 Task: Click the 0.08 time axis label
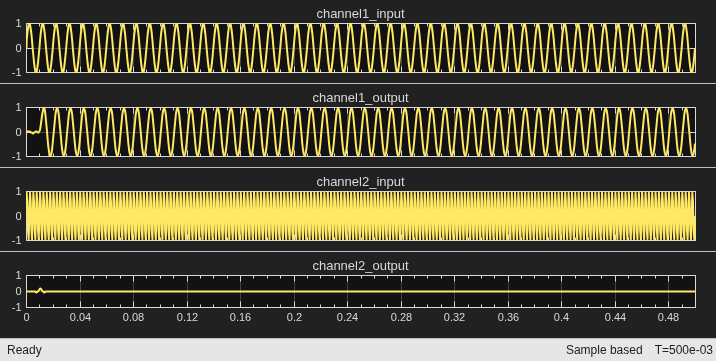tap(133, 317)
